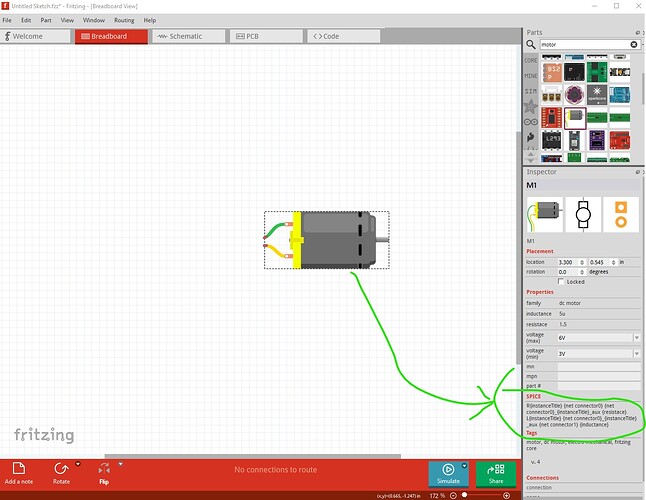Viewport: 646px width, 500px height.
Task: Select the DC motor part thumbnail
Action: 574,117
